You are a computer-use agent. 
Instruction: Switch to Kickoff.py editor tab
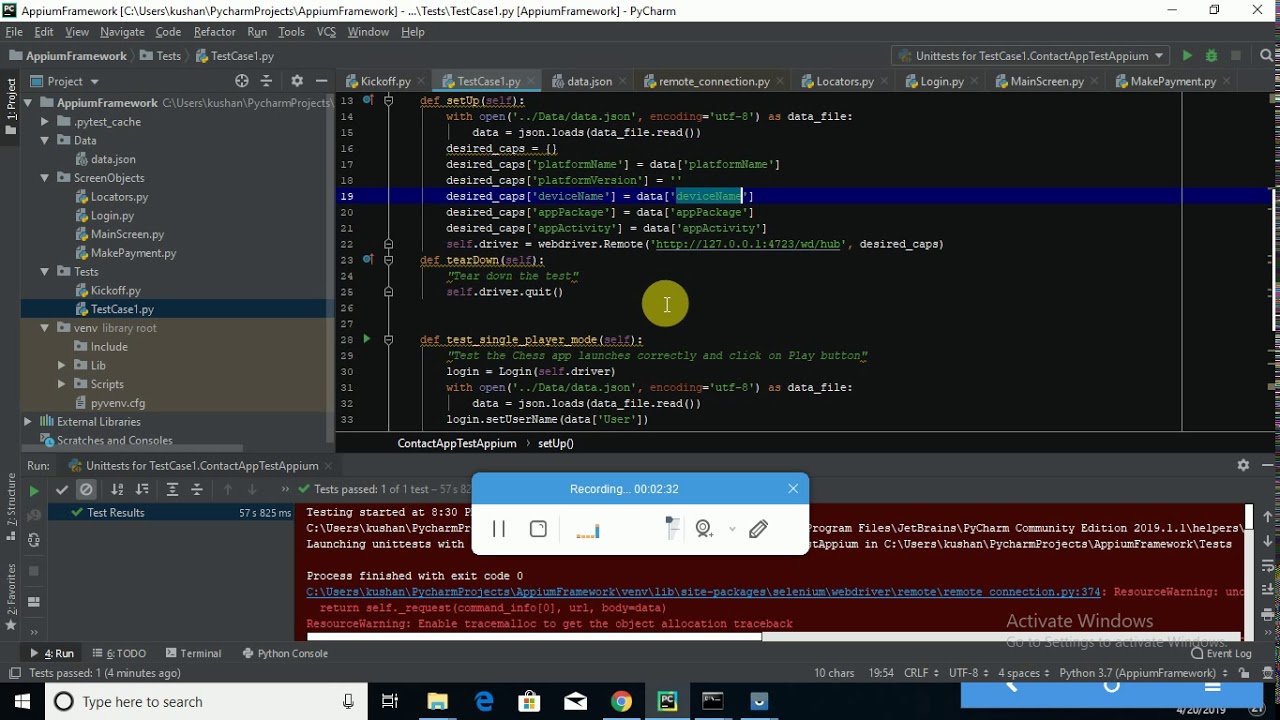[385, 81]
